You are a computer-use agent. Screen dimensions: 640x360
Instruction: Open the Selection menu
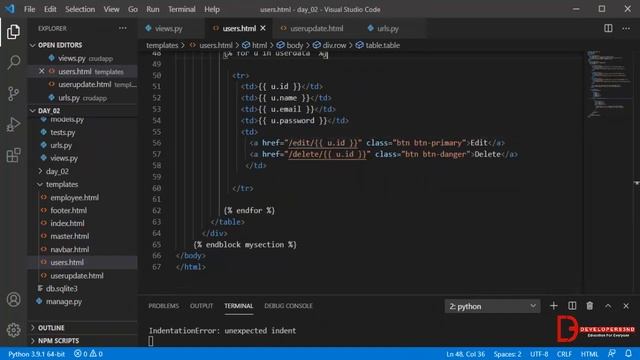[80, 9]
